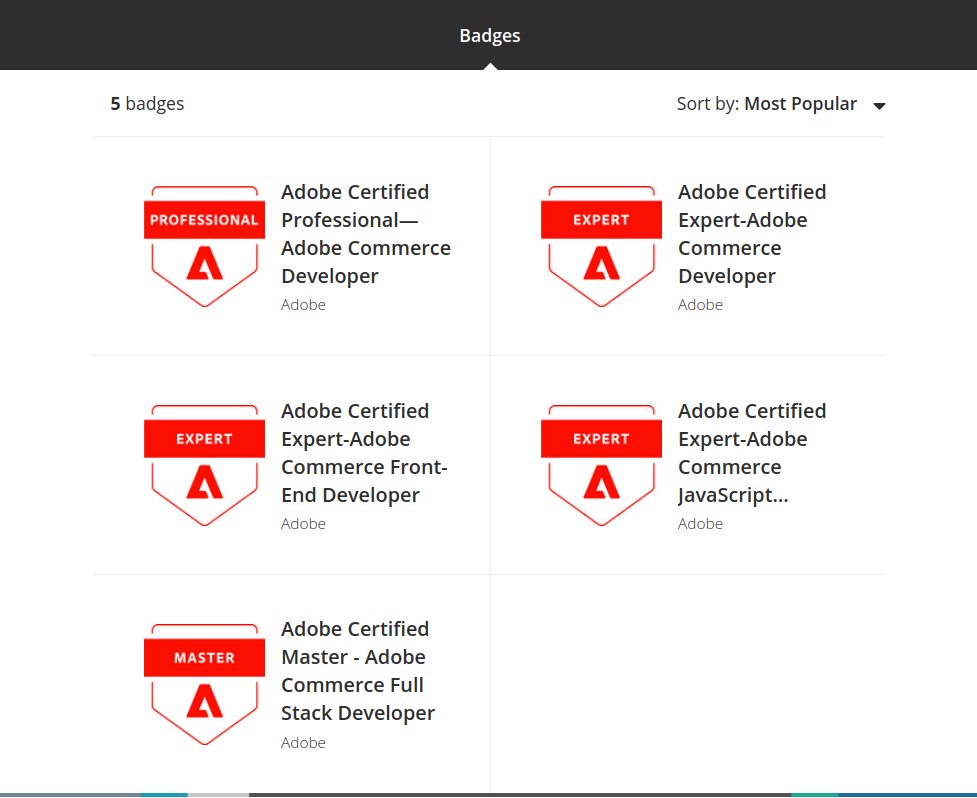Click Adobe issuer under Front-End Developer badge

(303, 524)
